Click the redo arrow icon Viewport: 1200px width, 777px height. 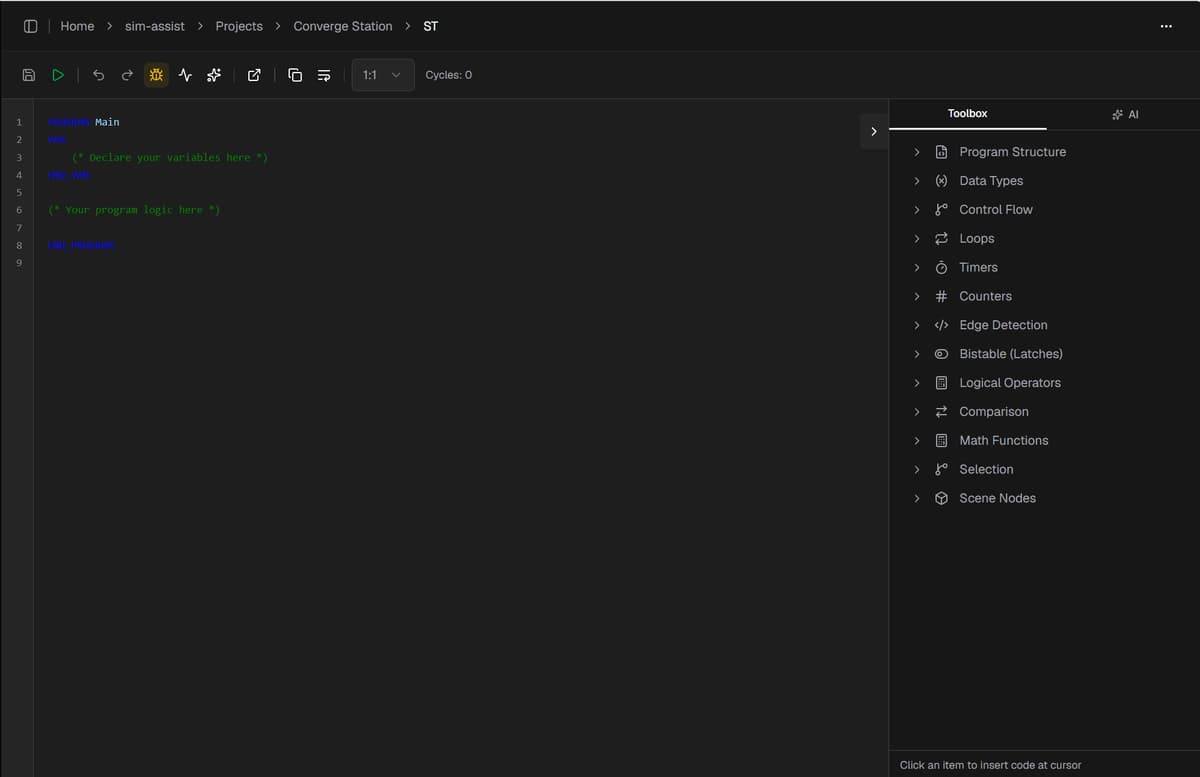pyautogui.click(x=127, y=75)
